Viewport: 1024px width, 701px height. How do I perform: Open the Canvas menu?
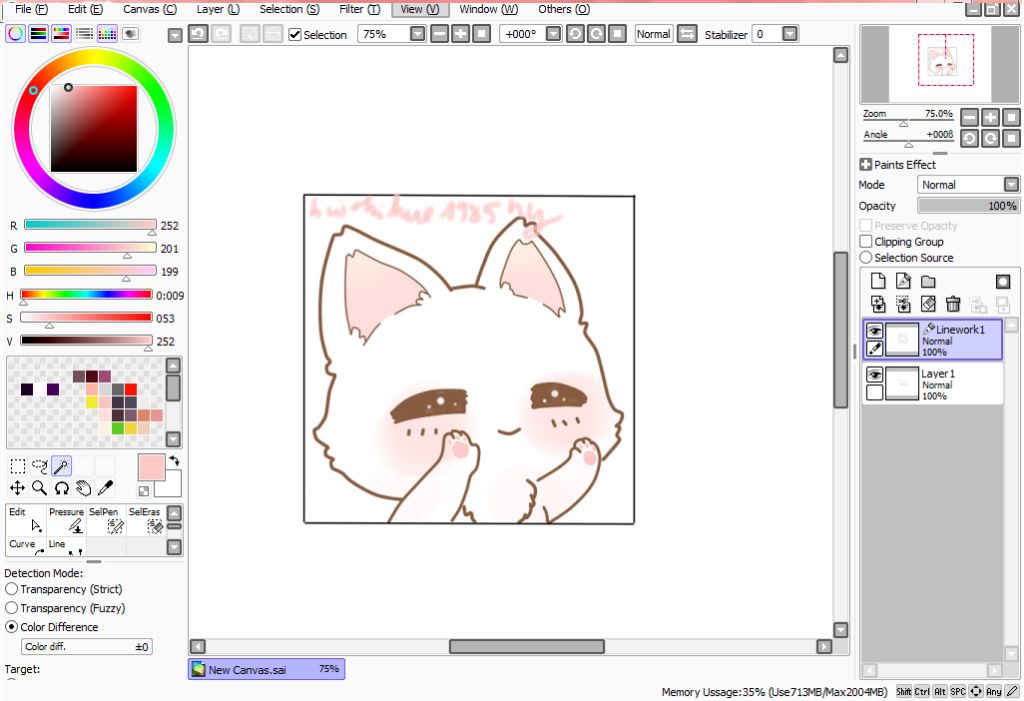pos(150,9)
